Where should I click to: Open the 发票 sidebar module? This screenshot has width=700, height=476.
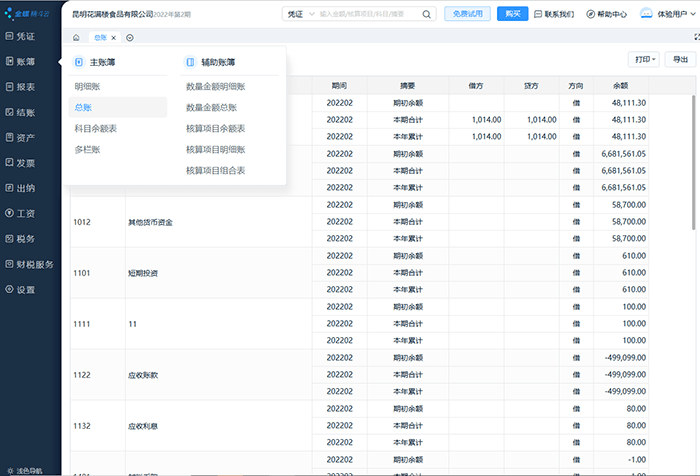point(20,163)
